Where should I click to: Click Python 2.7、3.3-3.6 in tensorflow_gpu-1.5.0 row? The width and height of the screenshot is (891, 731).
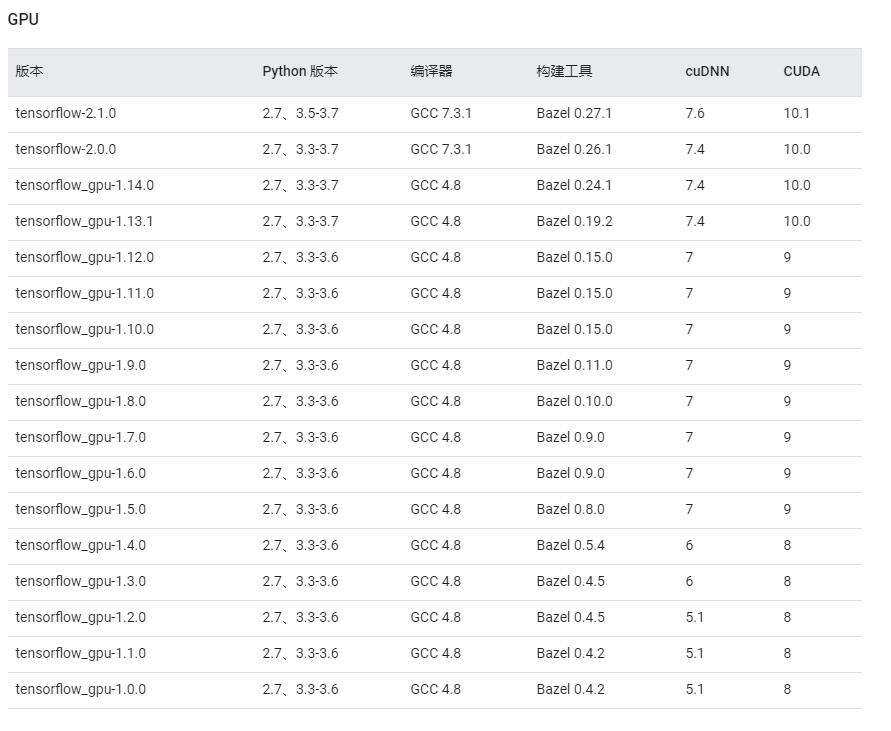[300, 509]
